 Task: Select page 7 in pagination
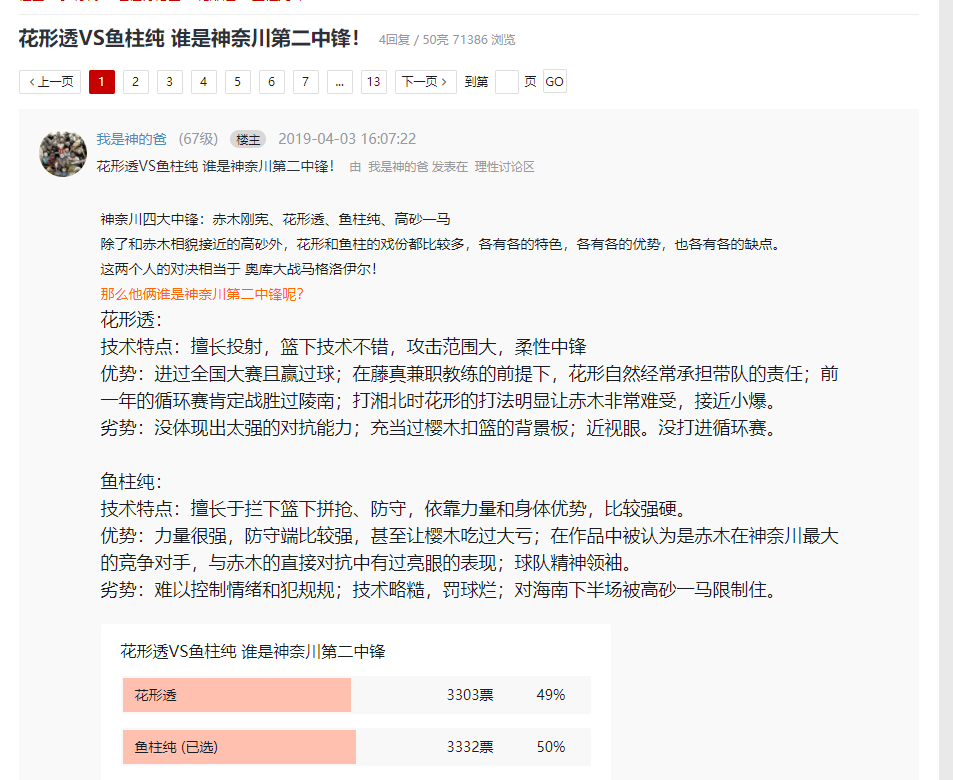coord(306,82)
